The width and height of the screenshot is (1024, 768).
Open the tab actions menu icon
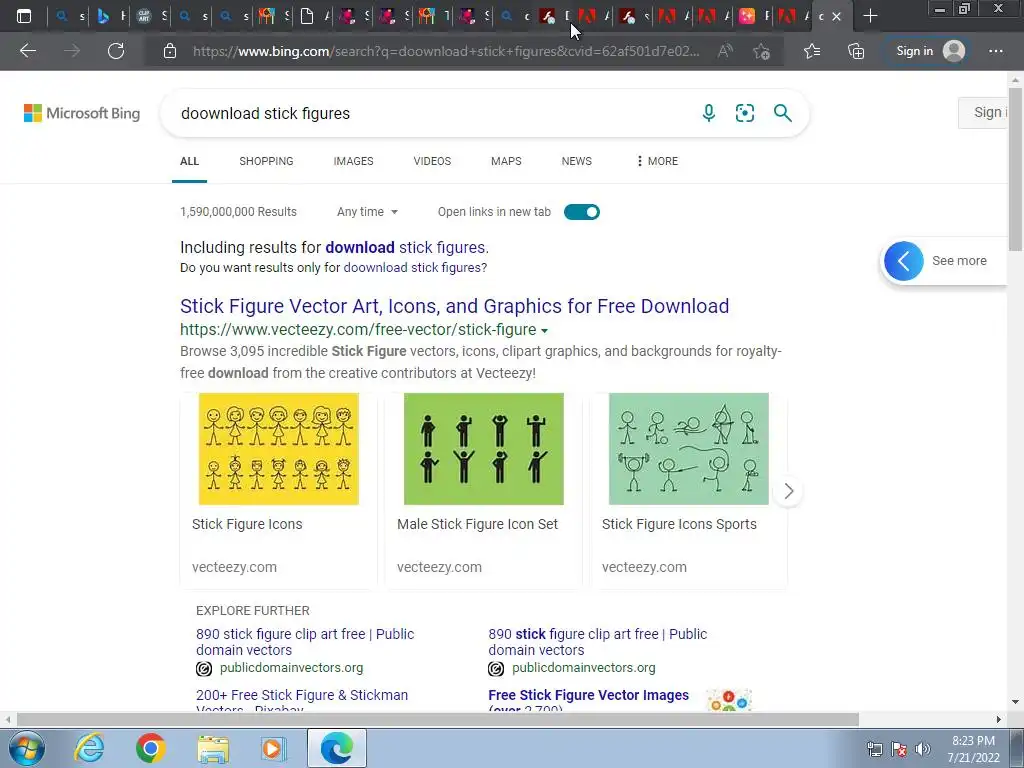pyautogui.click(x=24, y=16)
